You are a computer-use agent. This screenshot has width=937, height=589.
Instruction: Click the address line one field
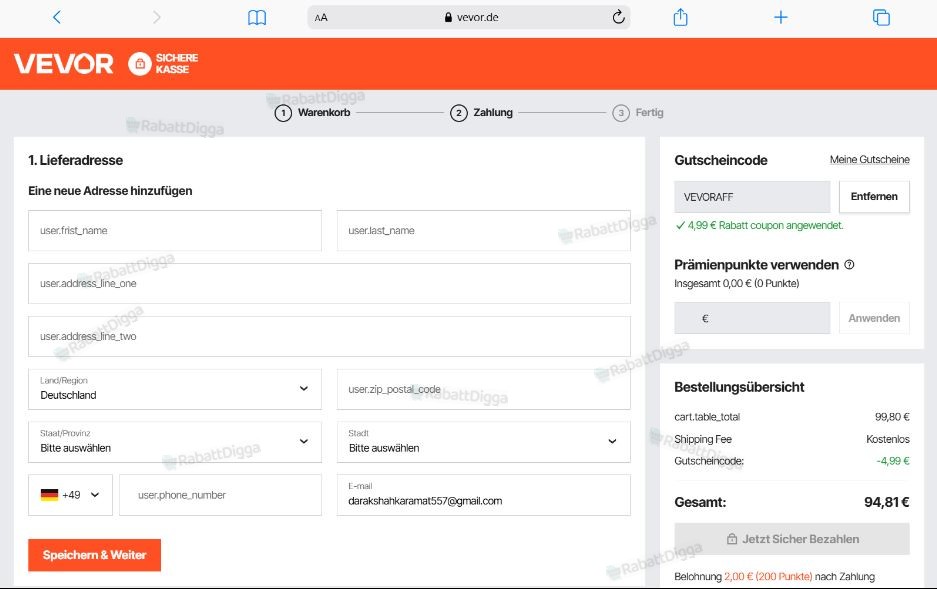coord(329,283)
